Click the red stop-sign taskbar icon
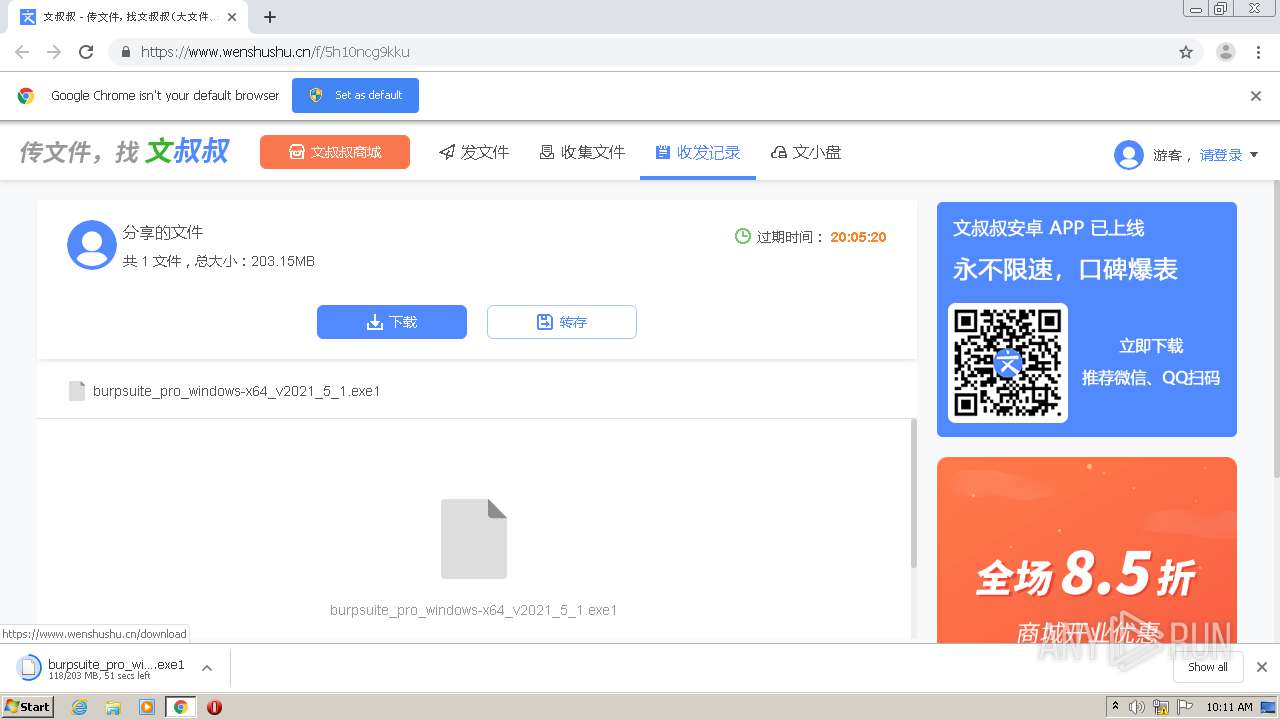The width and height of the screenshot is (1280, 720). click(214, 707)
